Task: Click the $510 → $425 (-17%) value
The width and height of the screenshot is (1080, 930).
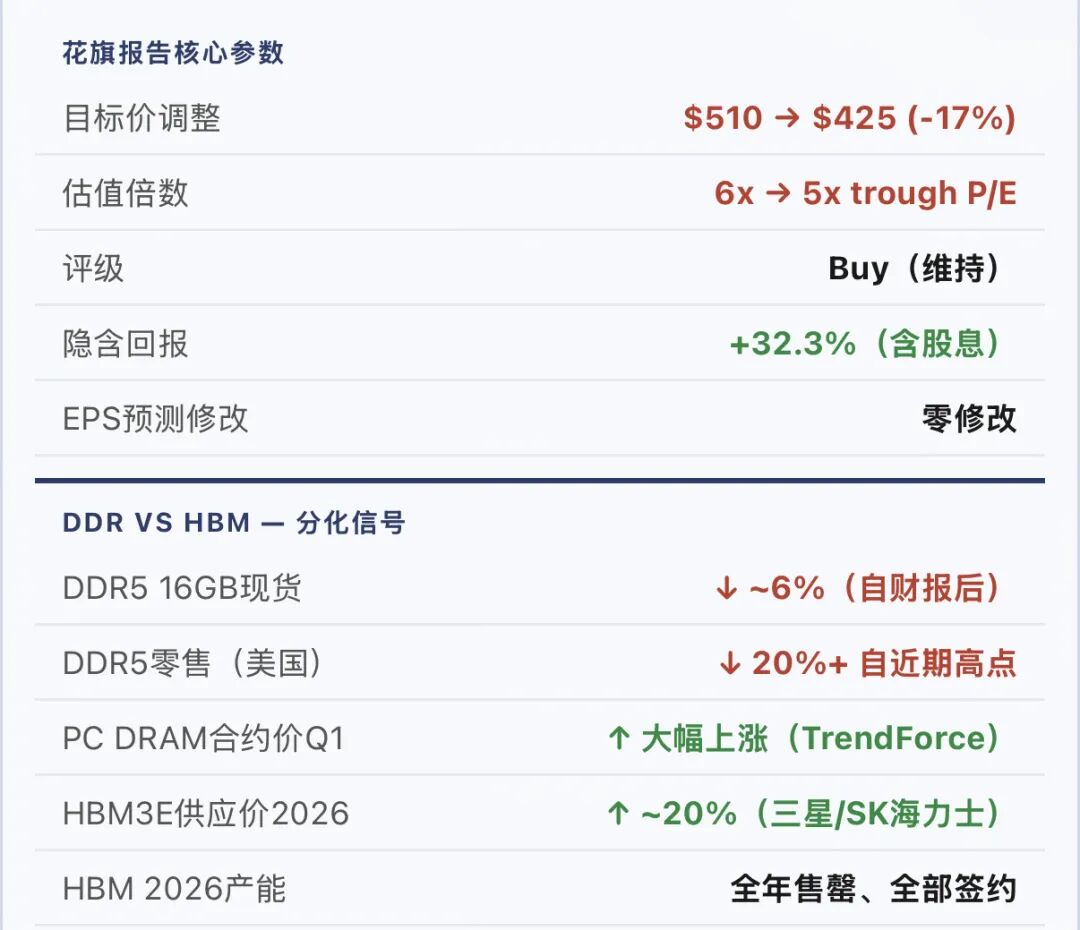Action: tap(849, 119)
